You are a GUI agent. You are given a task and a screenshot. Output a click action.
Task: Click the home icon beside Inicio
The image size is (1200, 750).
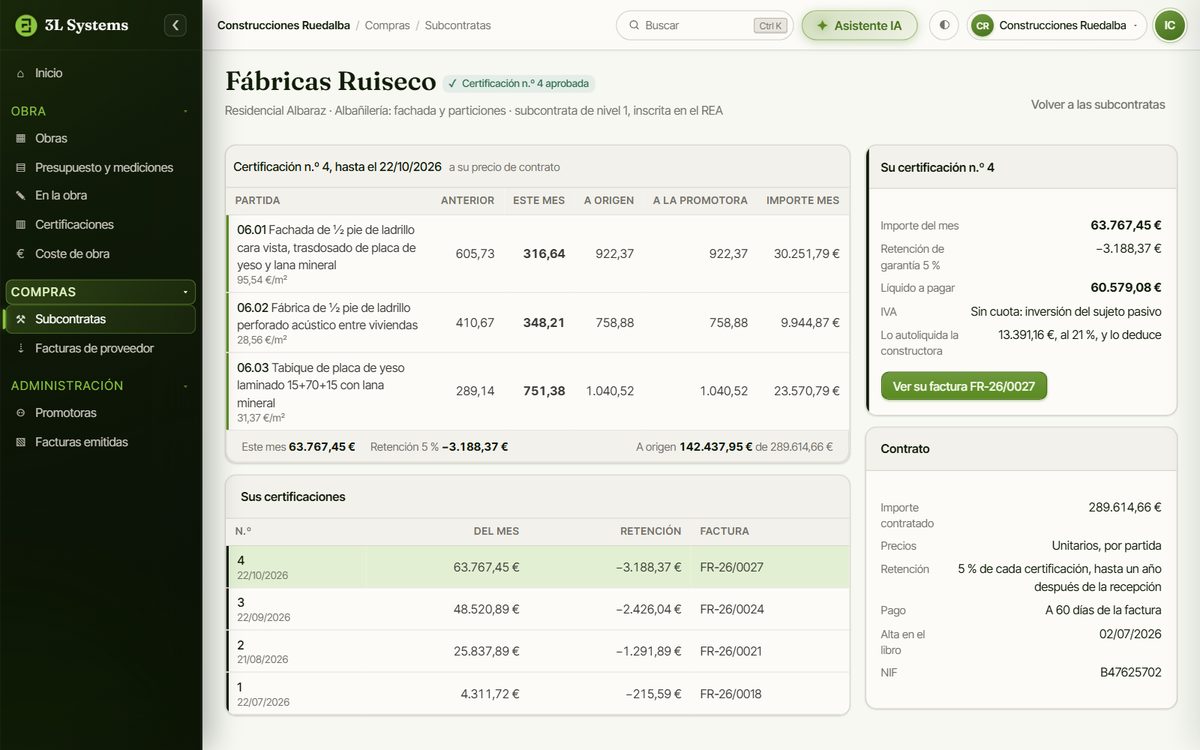point(20,73)
